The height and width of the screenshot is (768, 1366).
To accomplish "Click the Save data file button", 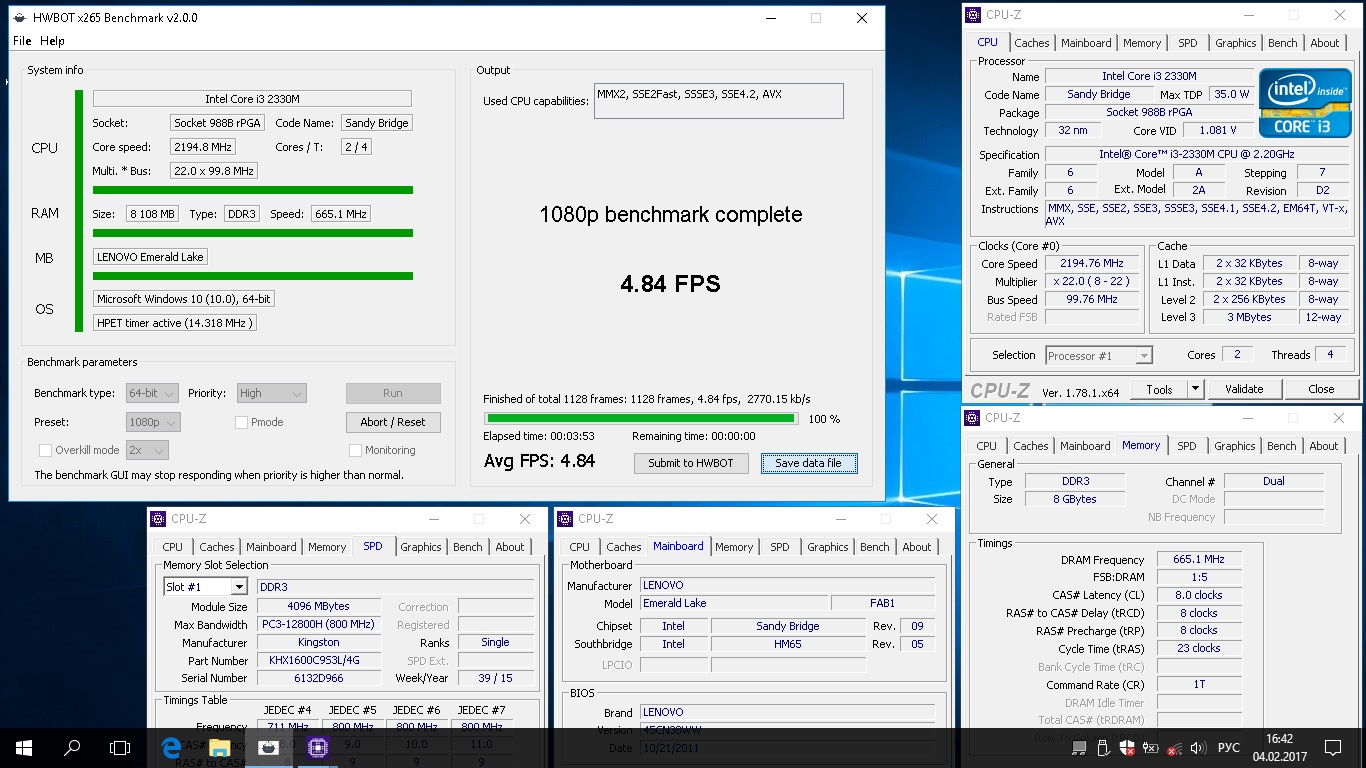I will coord(808,463).
